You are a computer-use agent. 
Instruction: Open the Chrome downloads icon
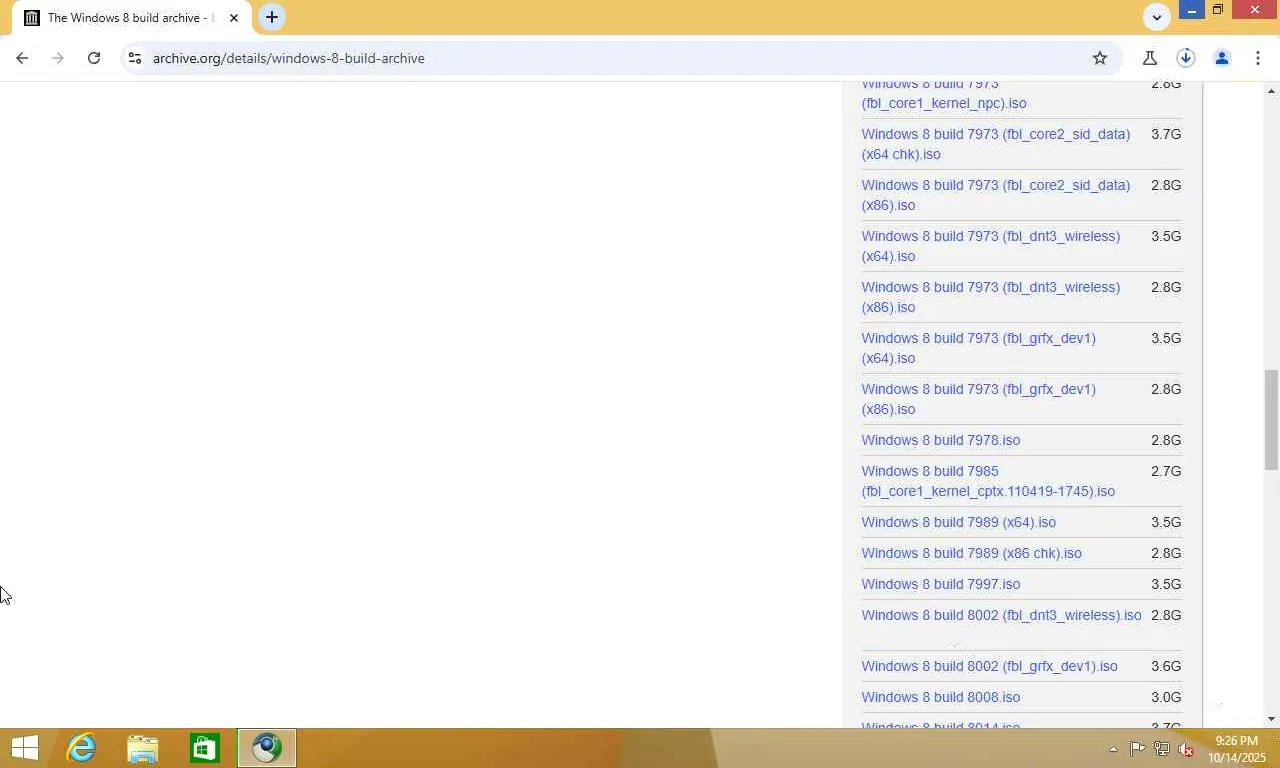1186,58
